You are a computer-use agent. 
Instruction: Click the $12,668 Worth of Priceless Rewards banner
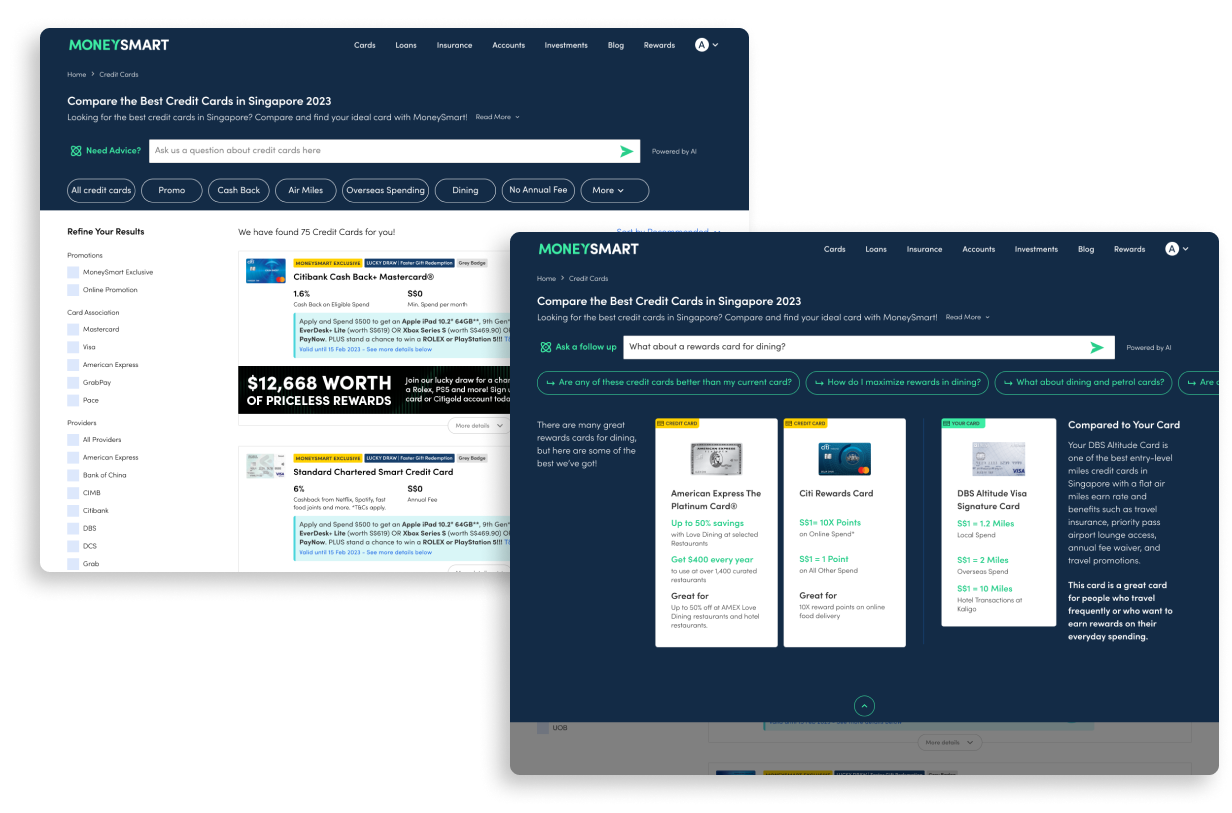[374, 390]
